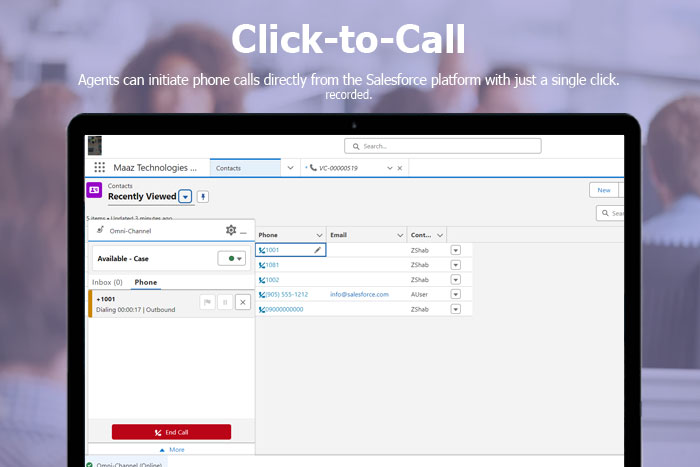Open info@salesforce.com email link
Image resolution: width=700 pixels, height=467 pixels.
[359, 295]
